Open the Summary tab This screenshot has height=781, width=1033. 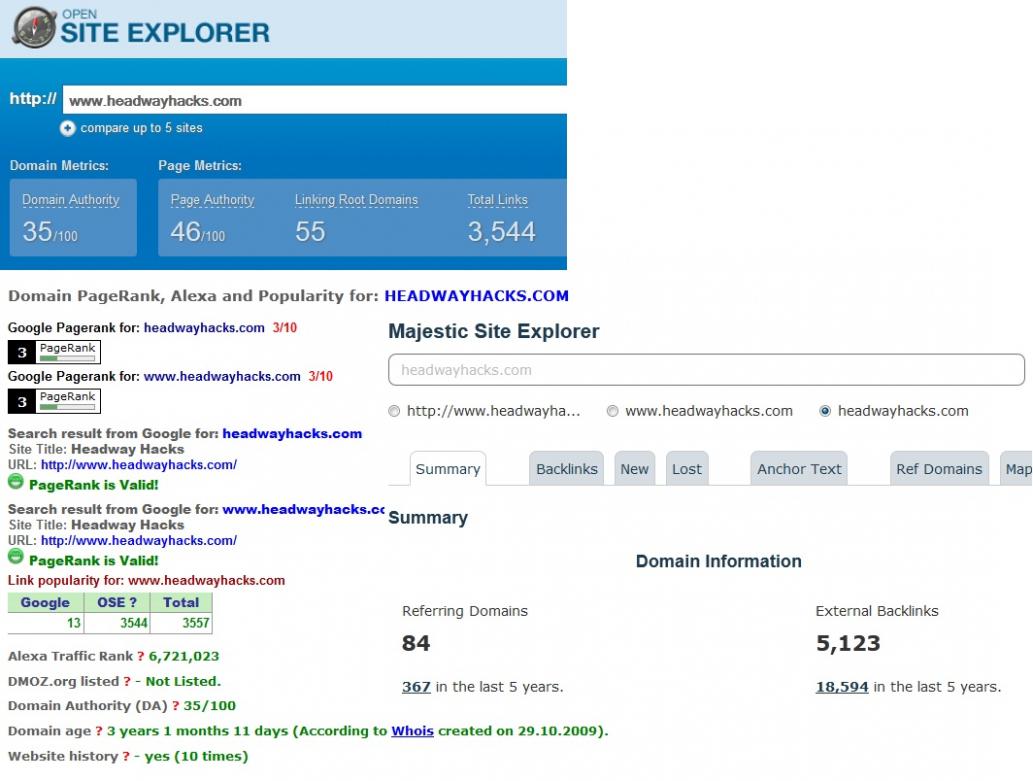coord(448,469)
